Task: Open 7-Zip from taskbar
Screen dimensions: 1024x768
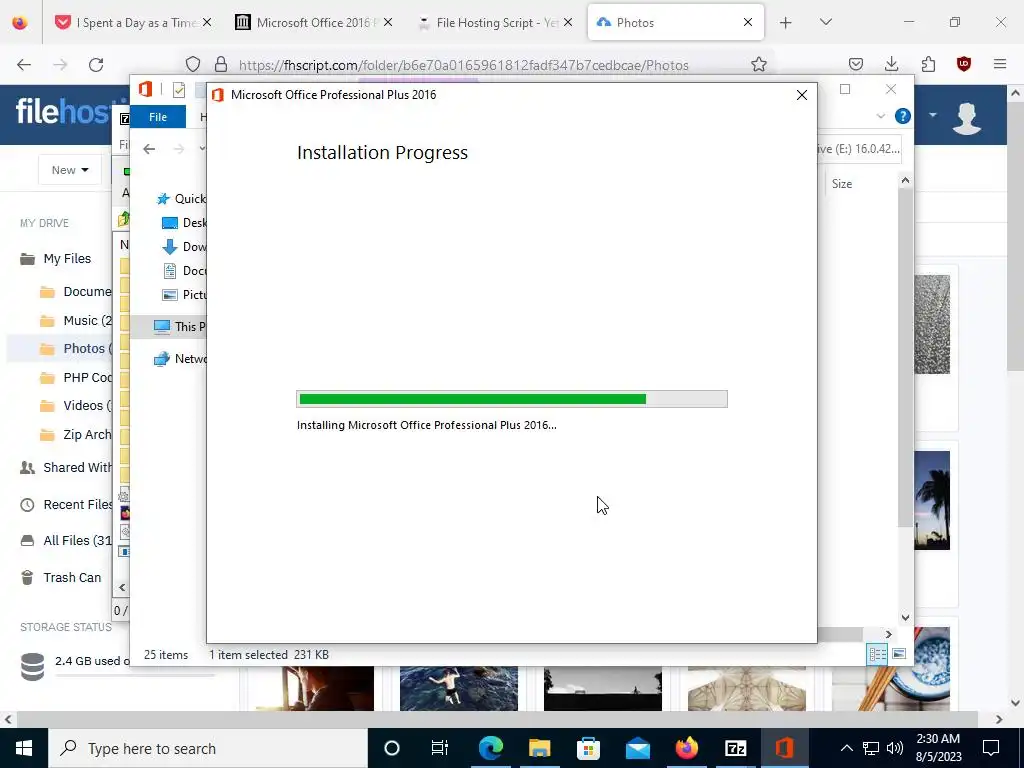Action: 735,748
